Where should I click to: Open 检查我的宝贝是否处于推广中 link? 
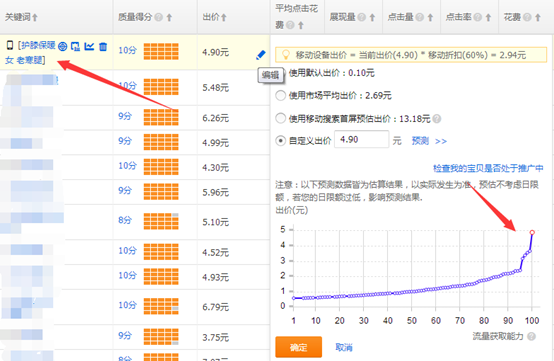(488, 168)
